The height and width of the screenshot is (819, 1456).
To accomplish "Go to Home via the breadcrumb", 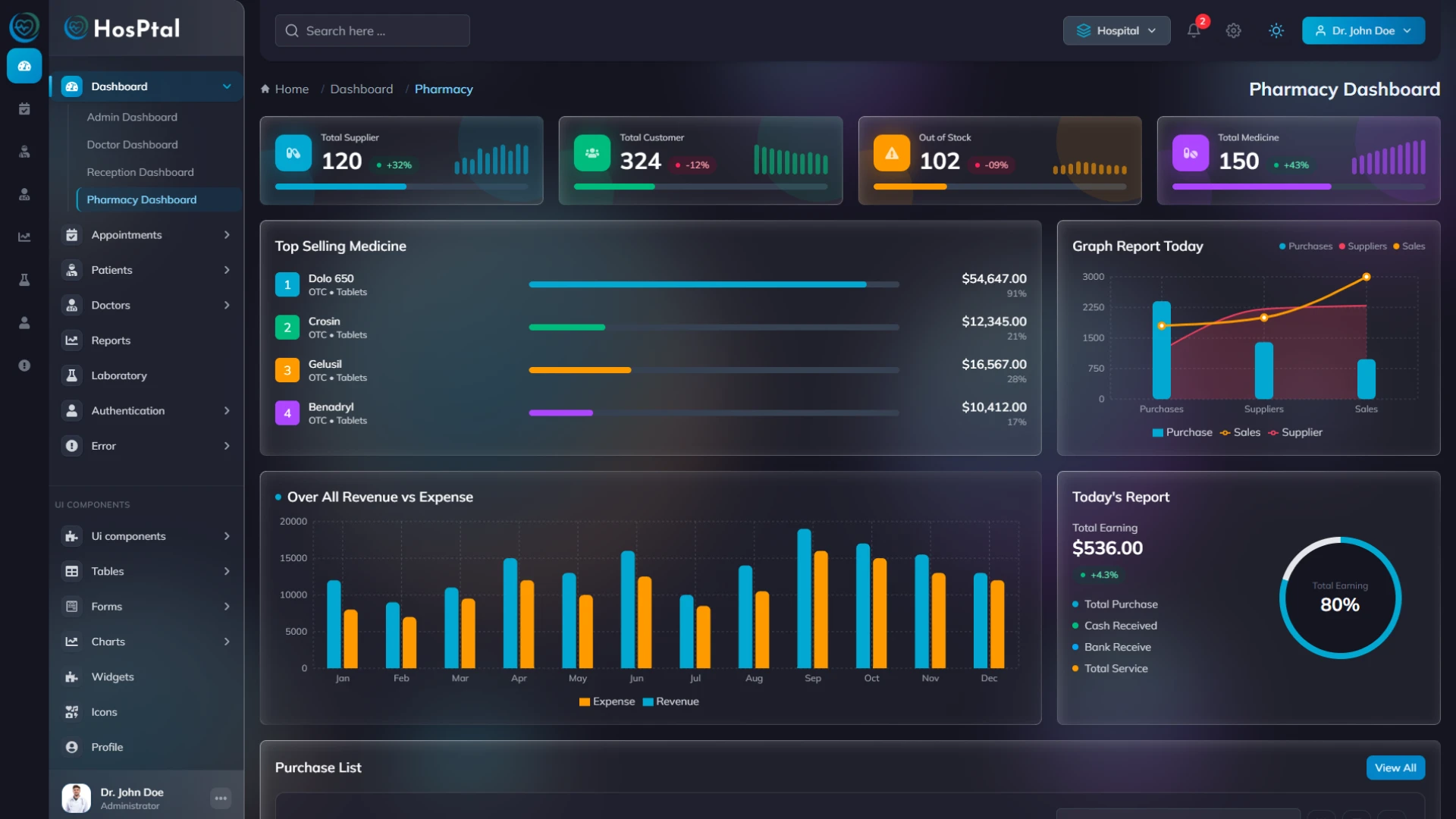I will [x=291, y=89].
